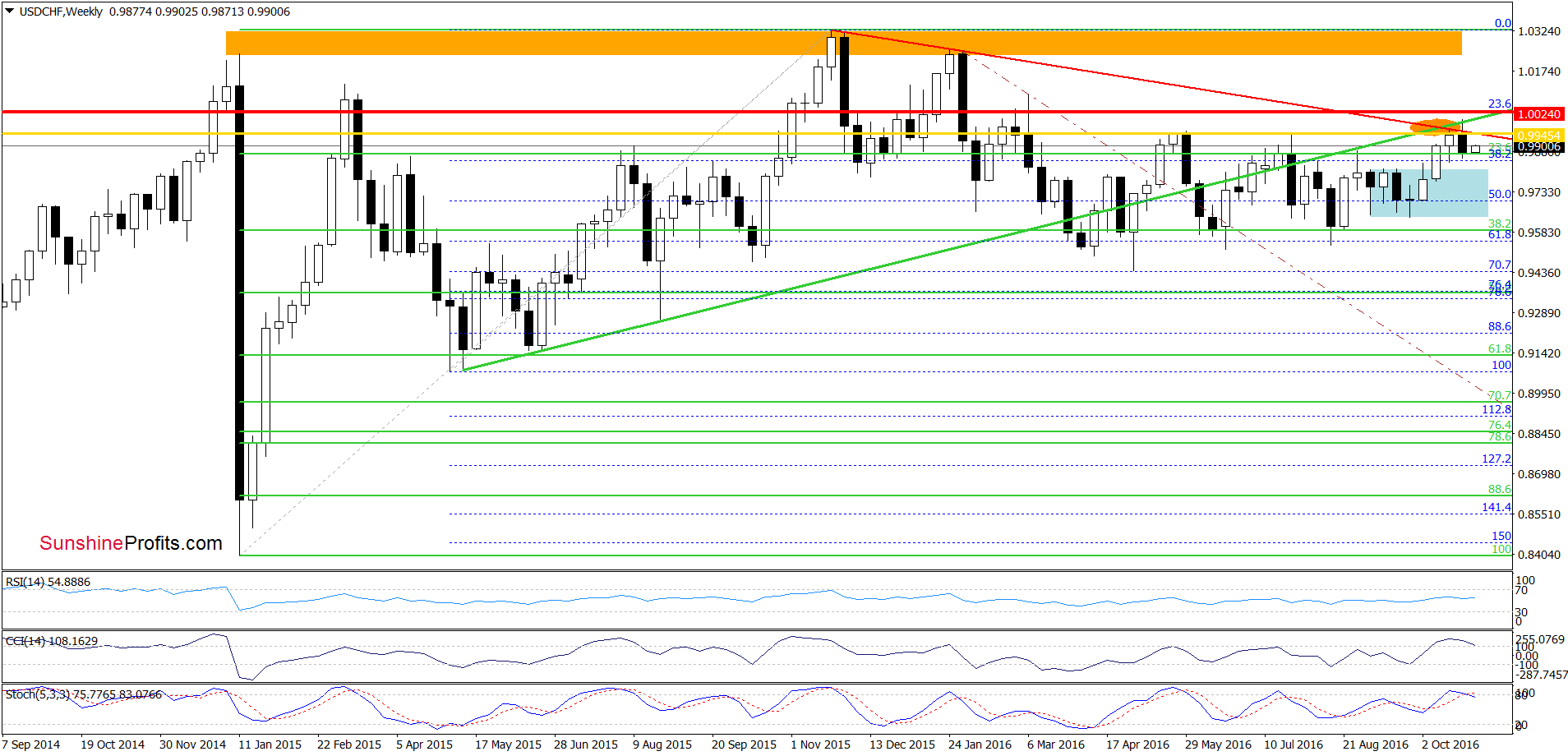Click the 0.91420 price axis label

click(1538, 353)
